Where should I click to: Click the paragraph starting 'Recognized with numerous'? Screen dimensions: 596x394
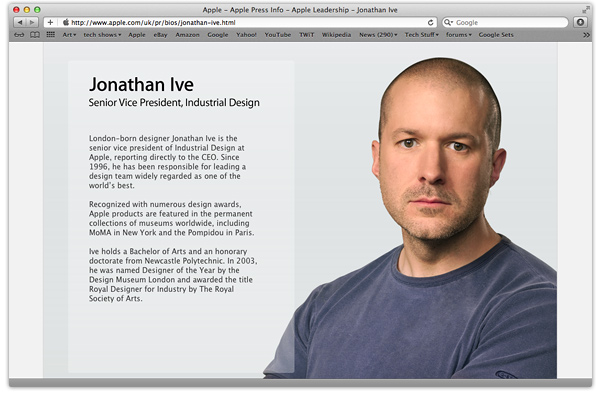tap(171, 218)
